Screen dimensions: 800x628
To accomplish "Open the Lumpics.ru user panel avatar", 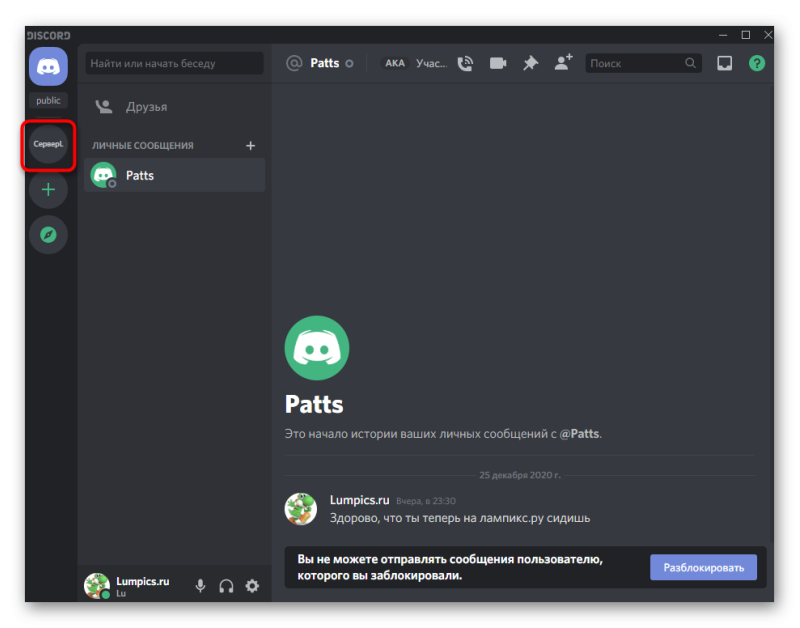I will [x=97, y=586].
